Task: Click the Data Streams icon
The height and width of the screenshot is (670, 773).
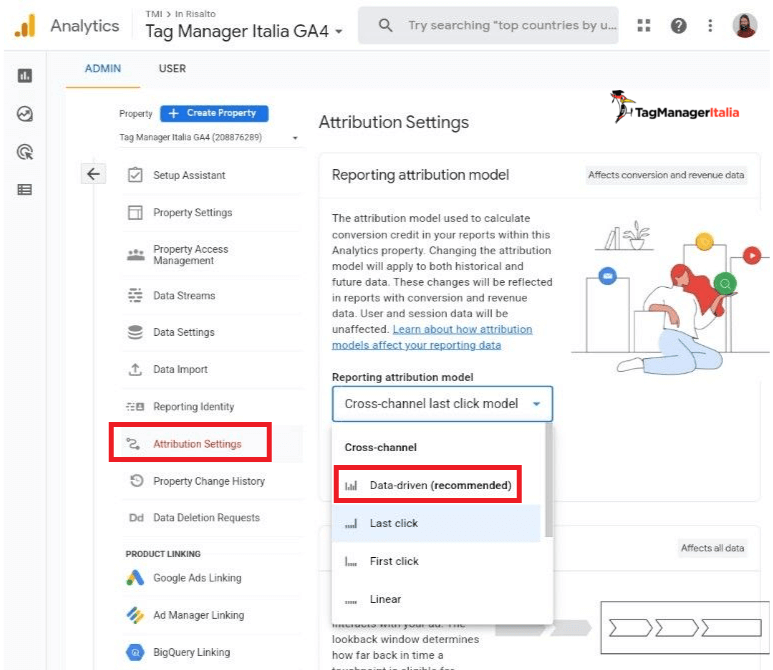Action: [x=135, y=295]
